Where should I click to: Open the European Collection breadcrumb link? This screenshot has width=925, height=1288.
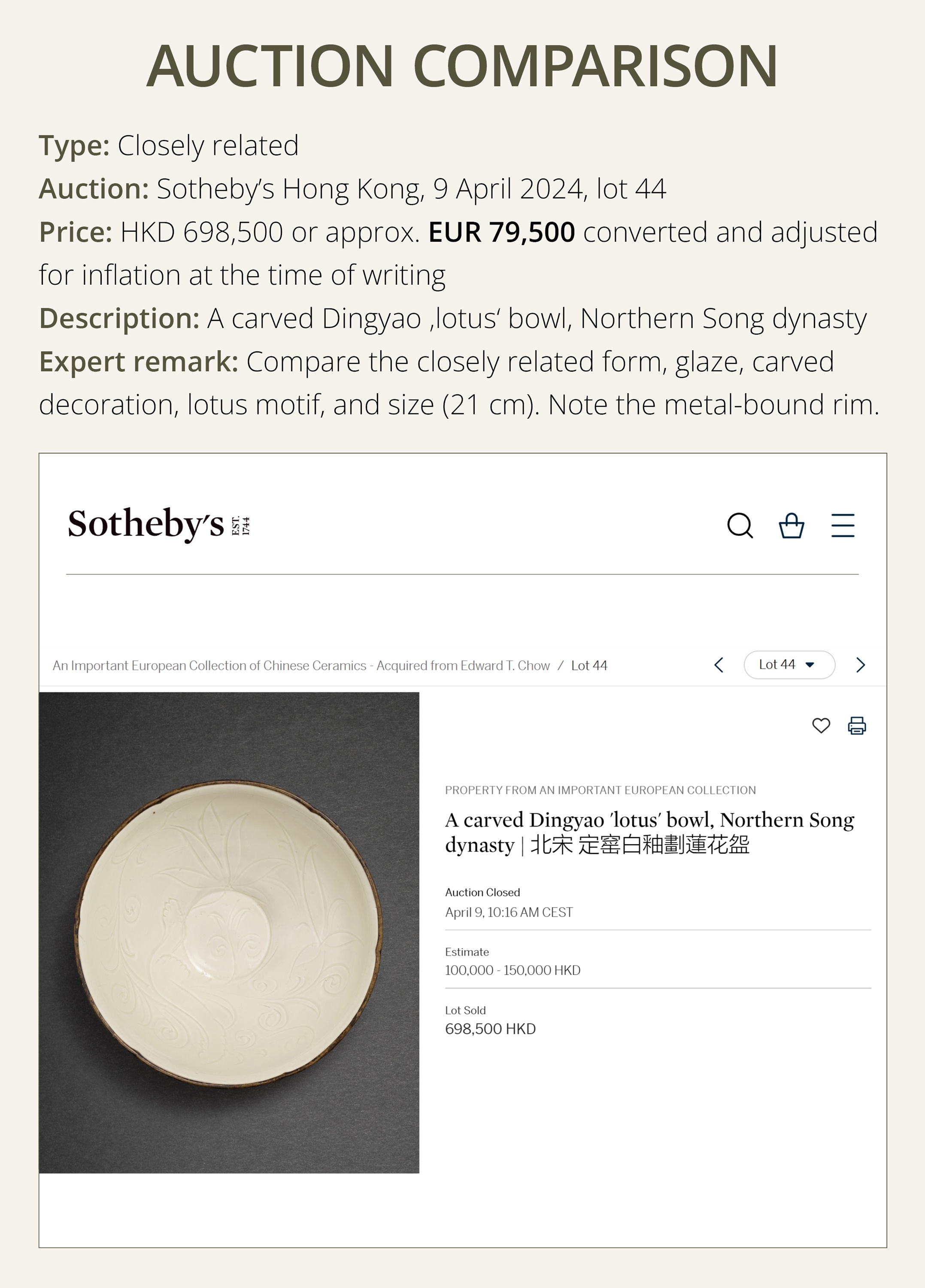[x=301, y=665]
